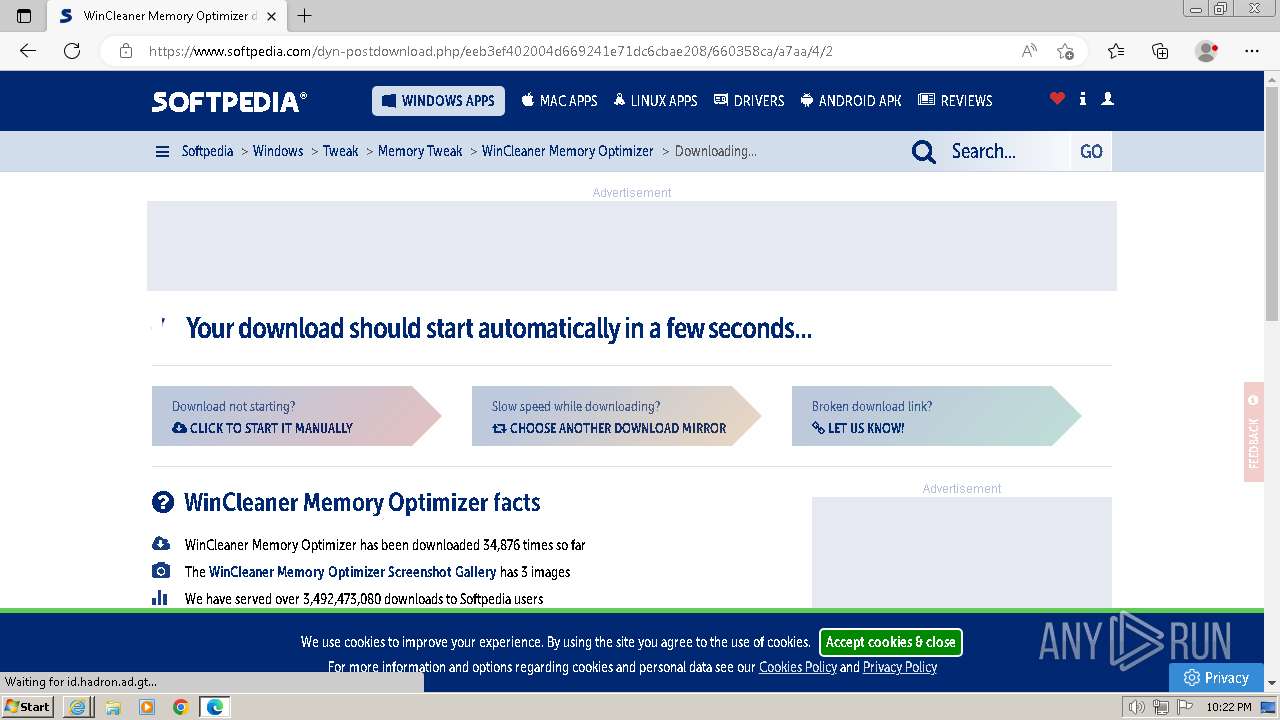Click the info icon in Softpedia header
The image size is (1280, 720).
[1083, 98]
